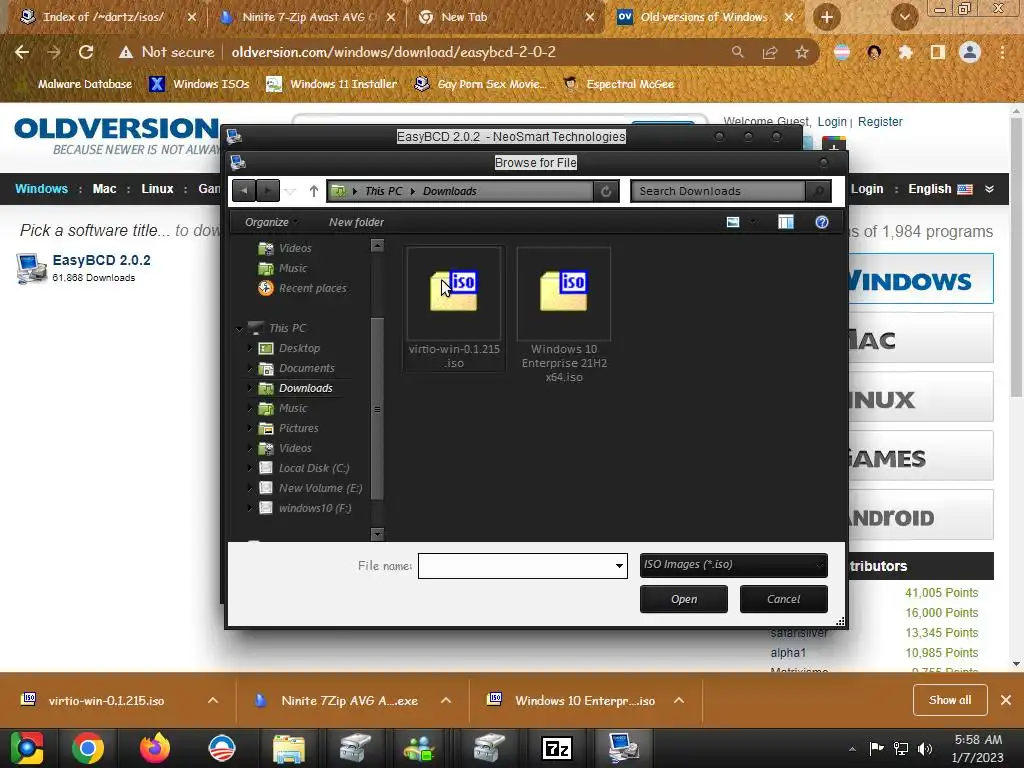Image resolution: width=1024 pixels, height=768 pixels.
Task: Expand the Desktop tree node
Action: click(249, 348)
